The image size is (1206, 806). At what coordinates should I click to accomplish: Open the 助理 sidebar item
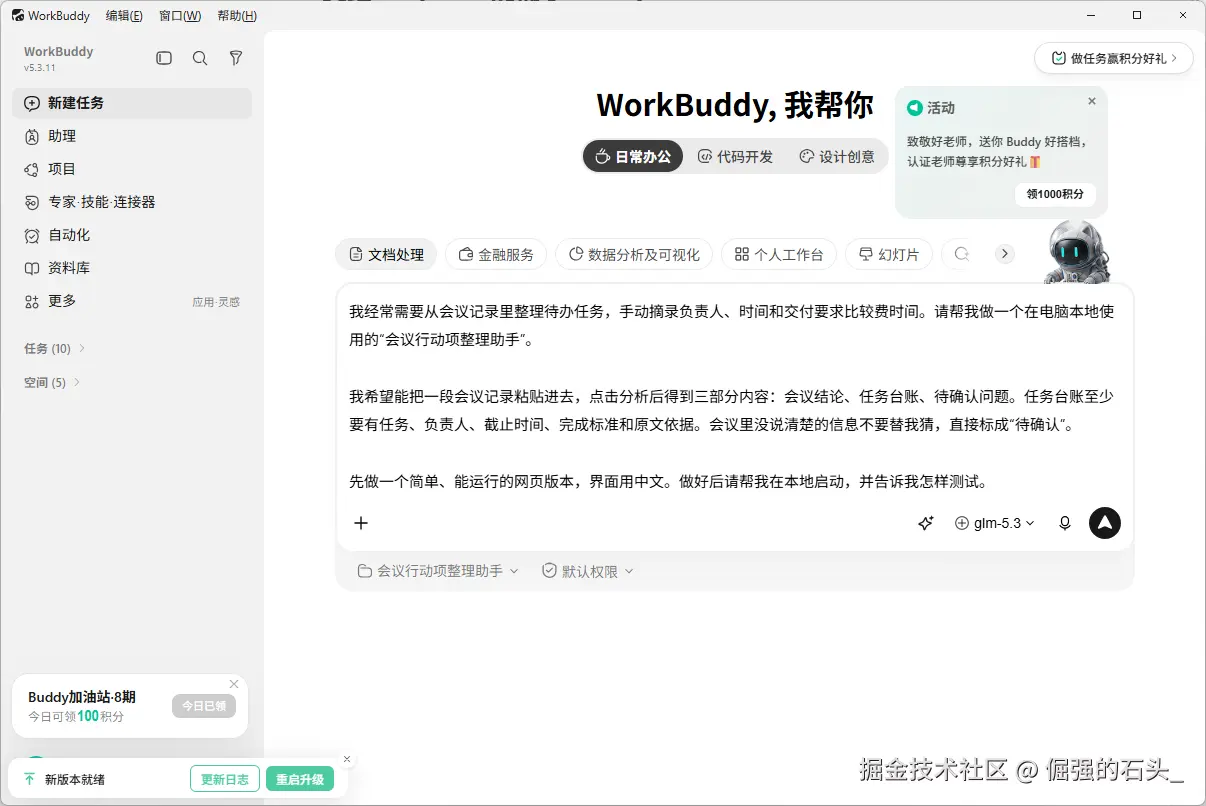pyautogui.click(x=132, y=136)
